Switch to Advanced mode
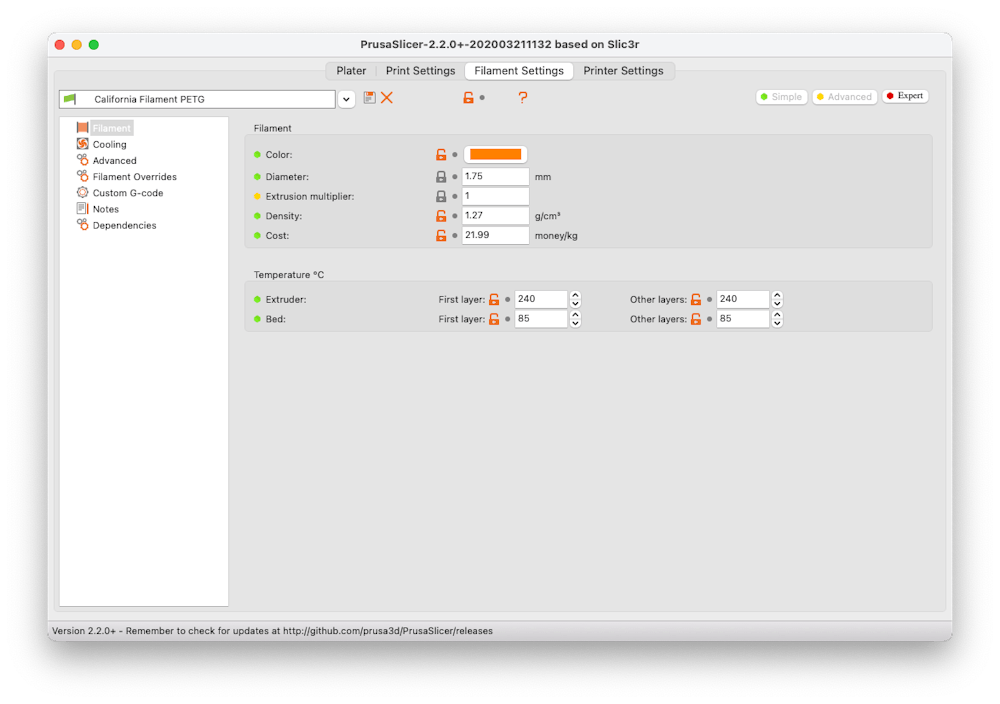The width and height of the screenshot is (1000, 704). coord(844,97)
